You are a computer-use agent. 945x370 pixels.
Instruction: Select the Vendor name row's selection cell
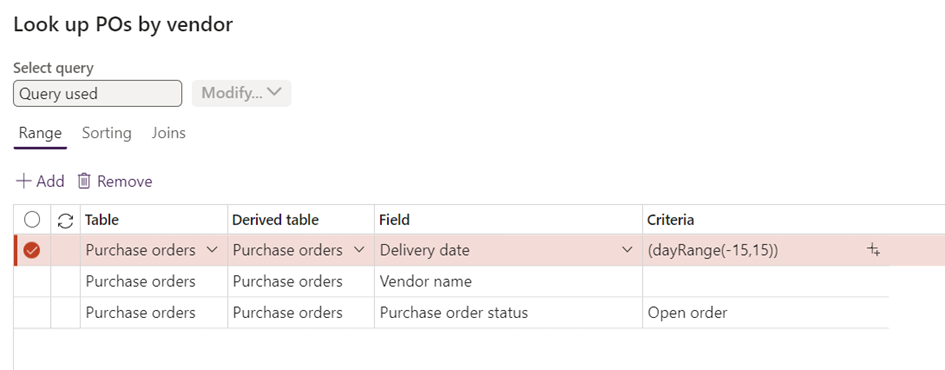click(x=32, y=281)
